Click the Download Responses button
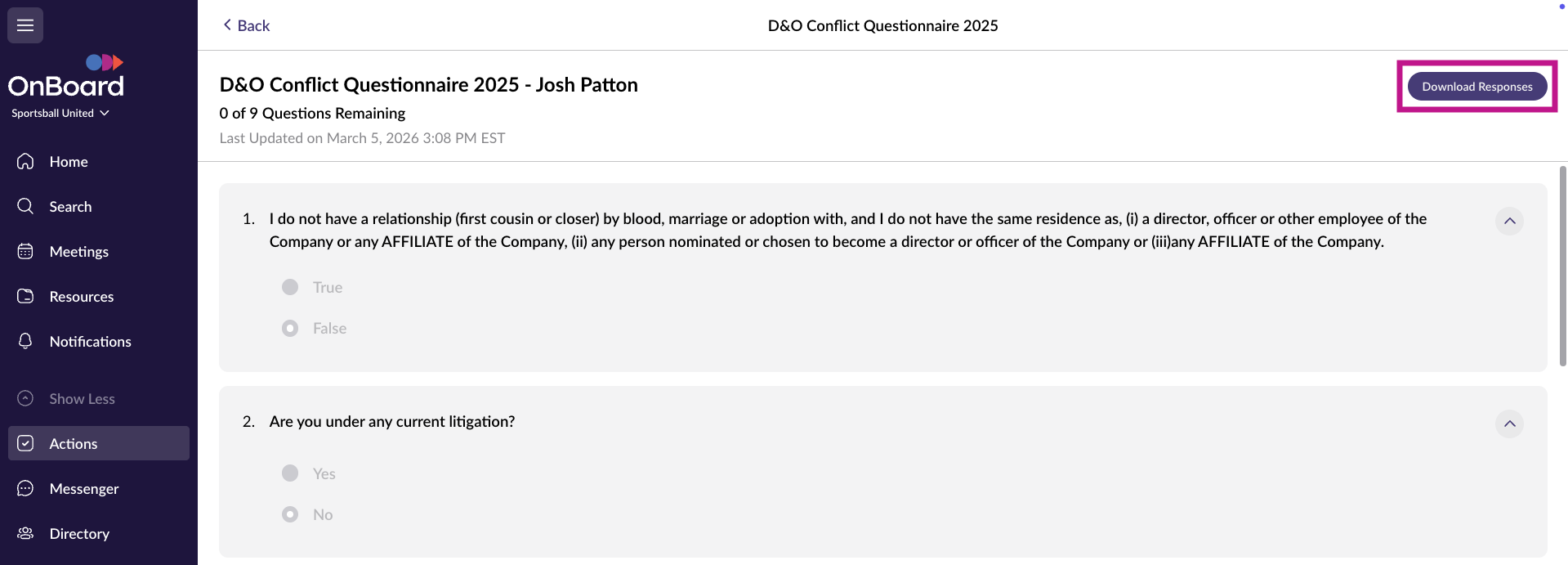Viewport: 1568px width, 565px height. pos(1476,87)
